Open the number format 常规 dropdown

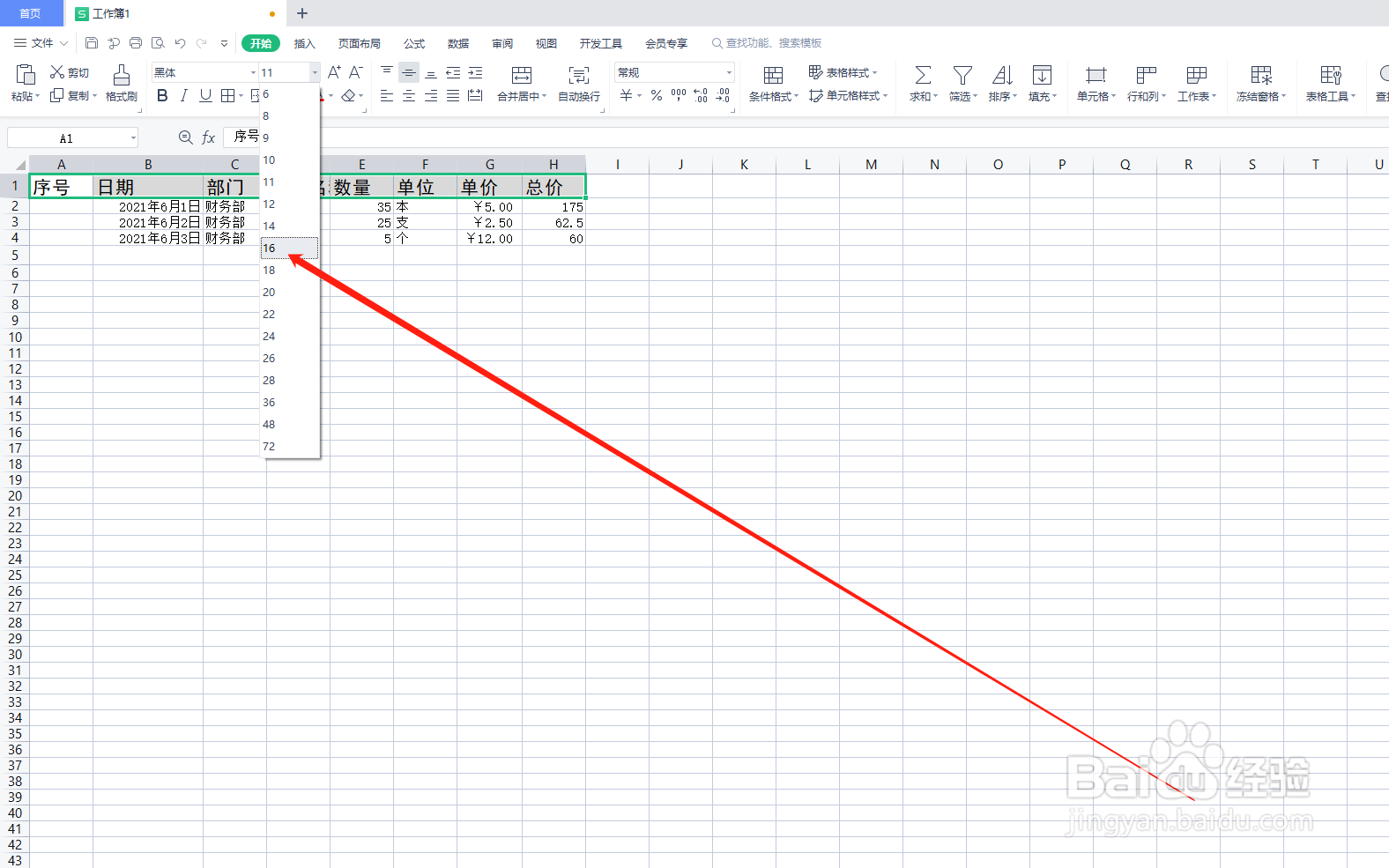tap(729, 72)
